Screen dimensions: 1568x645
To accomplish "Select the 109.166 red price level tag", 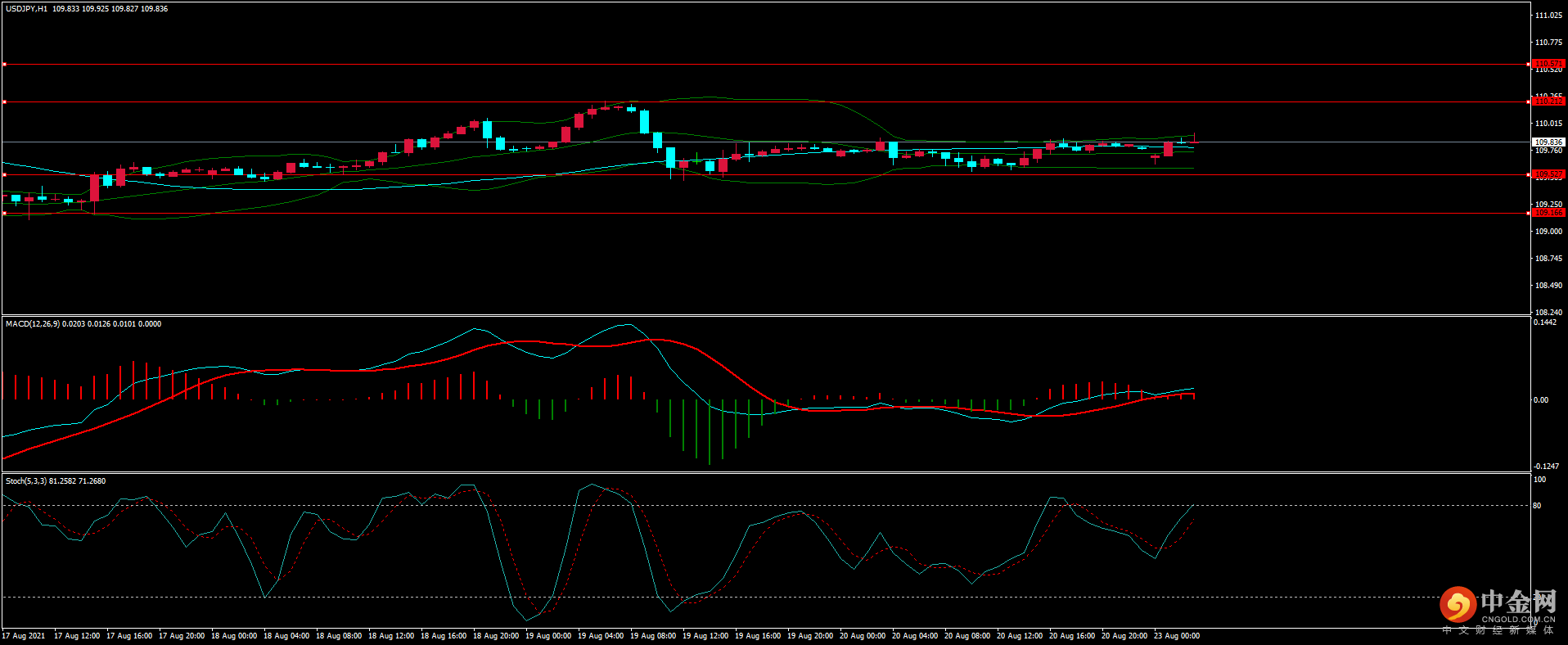I will 1548,213.
